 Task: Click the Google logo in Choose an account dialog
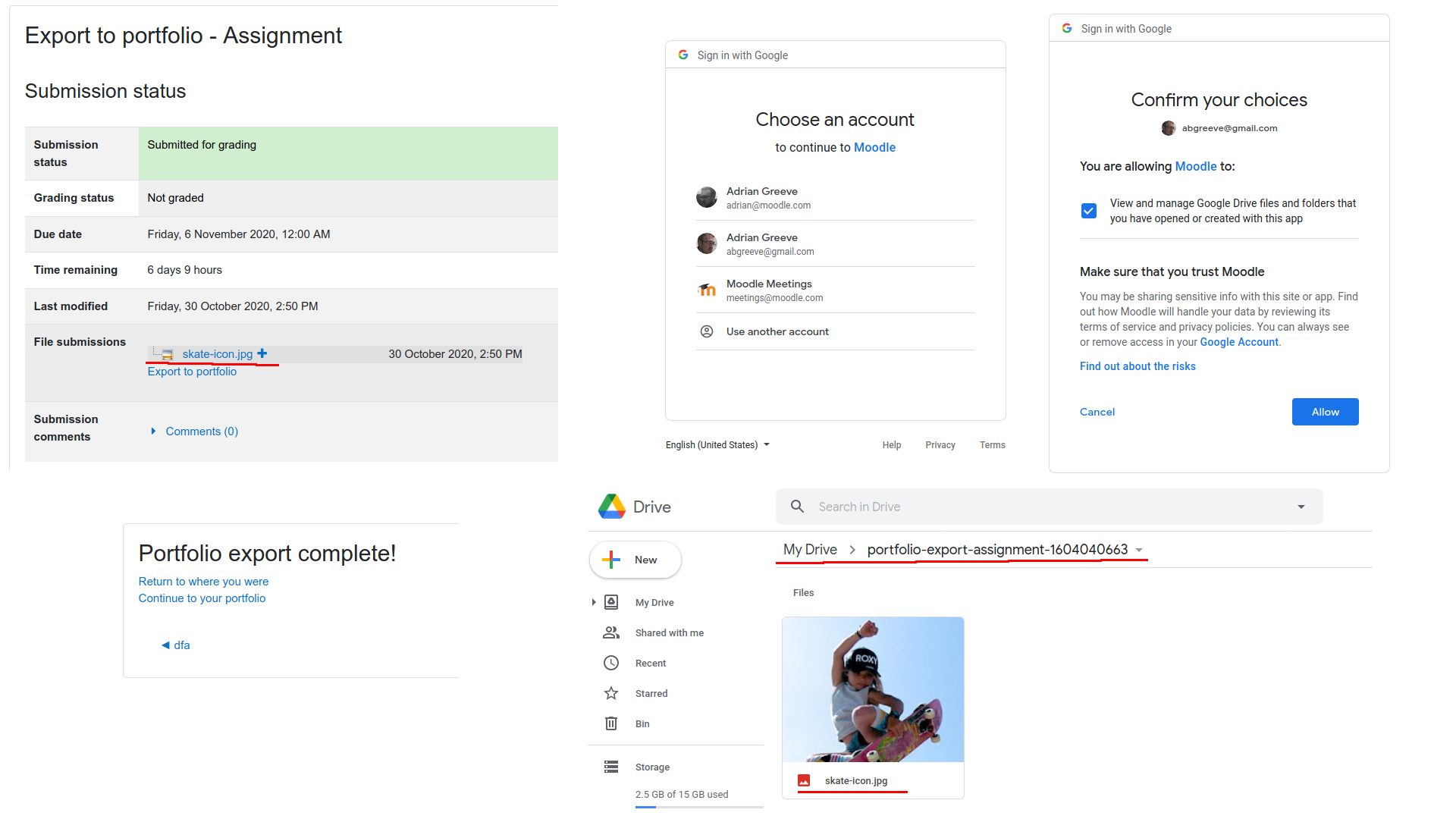(683, 55)
